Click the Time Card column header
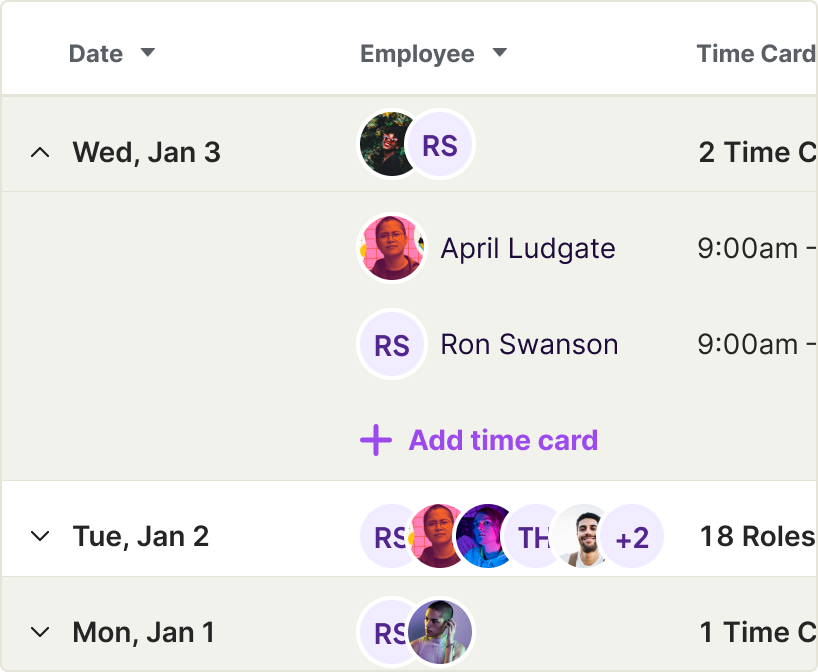Screen dimensions: 818x672 point(756,54)
